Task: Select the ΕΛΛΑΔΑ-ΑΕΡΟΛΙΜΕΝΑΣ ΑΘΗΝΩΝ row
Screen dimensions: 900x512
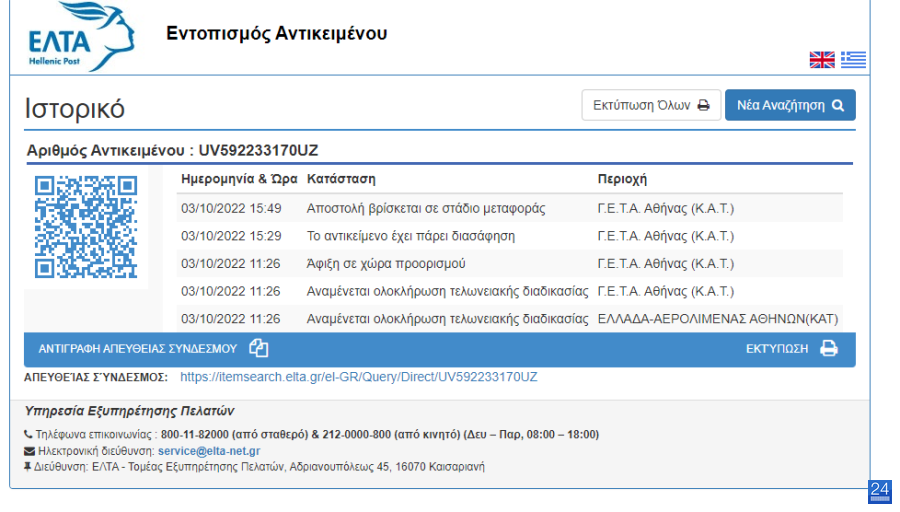Action: [x=510, y=319]
